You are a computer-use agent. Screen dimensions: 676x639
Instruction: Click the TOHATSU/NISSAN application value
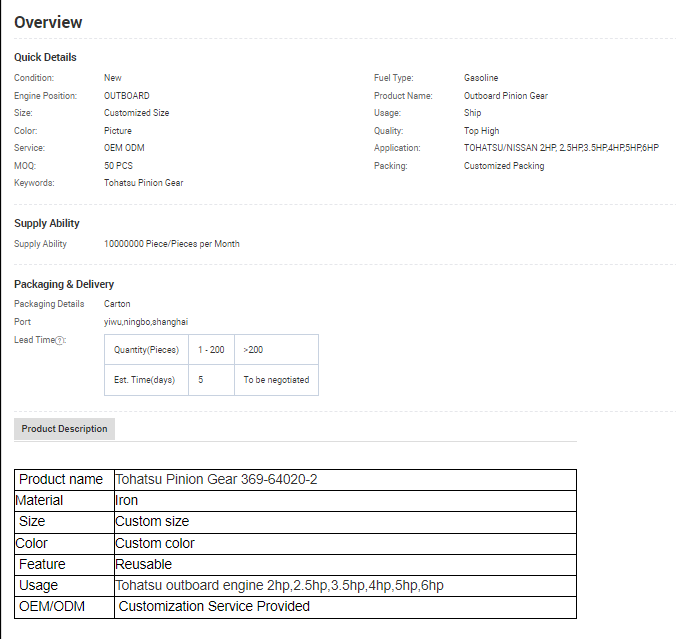coord(561,148)
